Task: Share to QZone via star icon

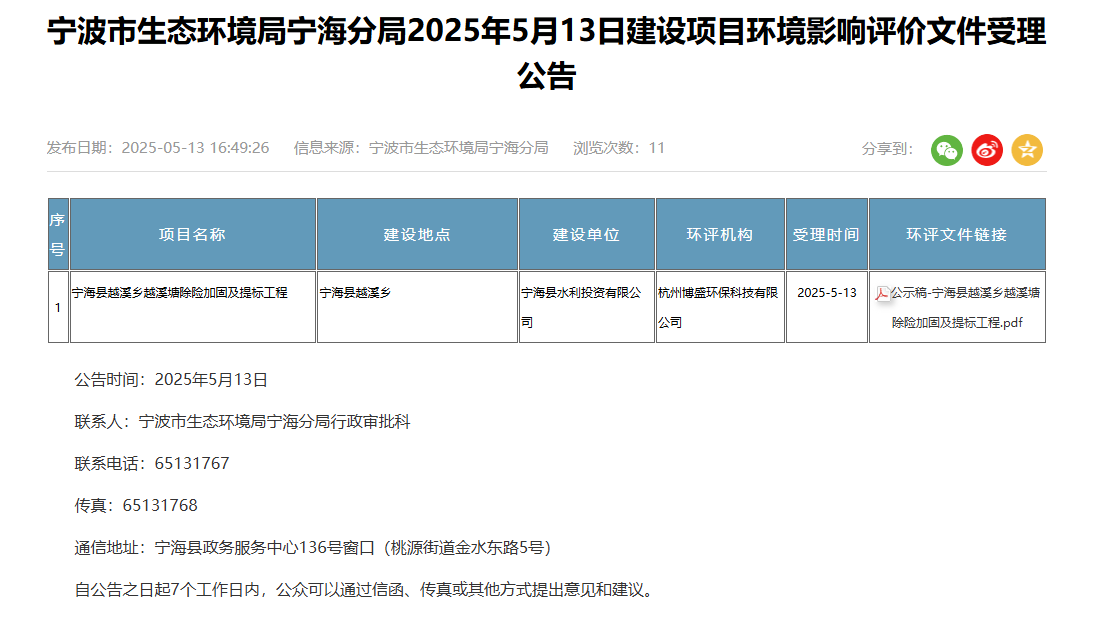Action: coord(1027,150)
